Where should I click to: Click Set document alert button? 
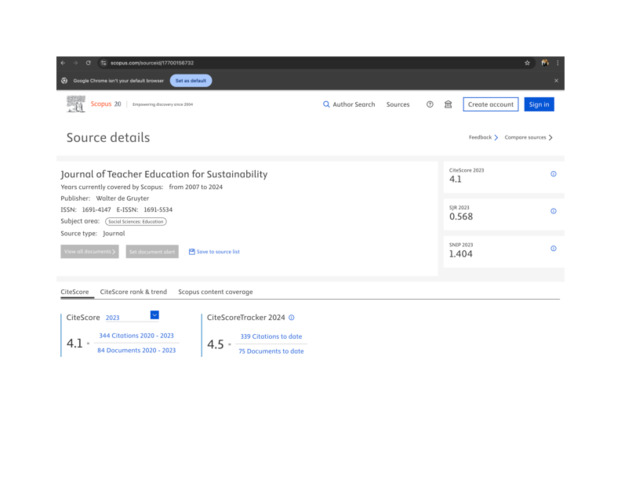[152, 251]
